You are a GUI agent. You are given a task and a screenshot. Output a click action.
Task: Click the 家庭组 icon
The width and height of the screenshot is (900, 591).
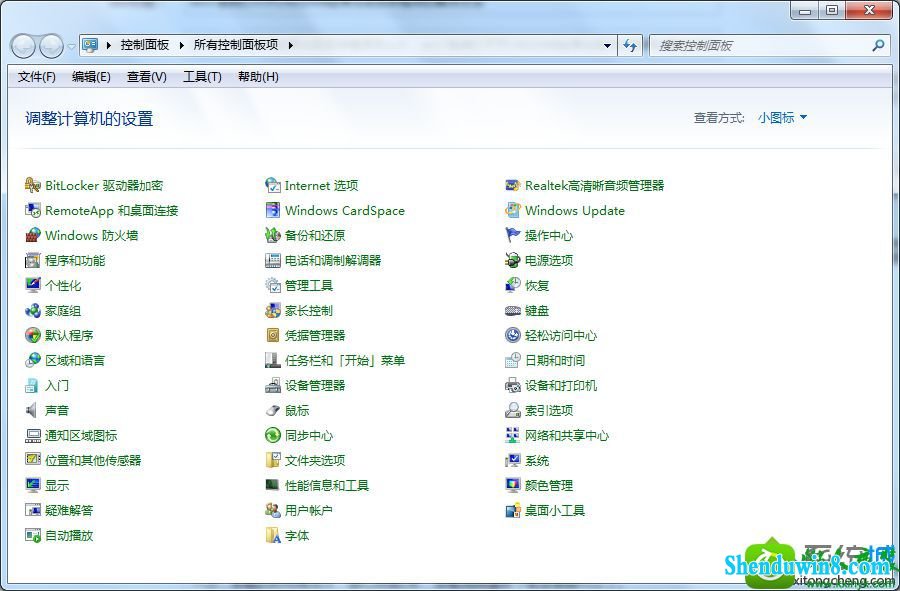[33, 310]
